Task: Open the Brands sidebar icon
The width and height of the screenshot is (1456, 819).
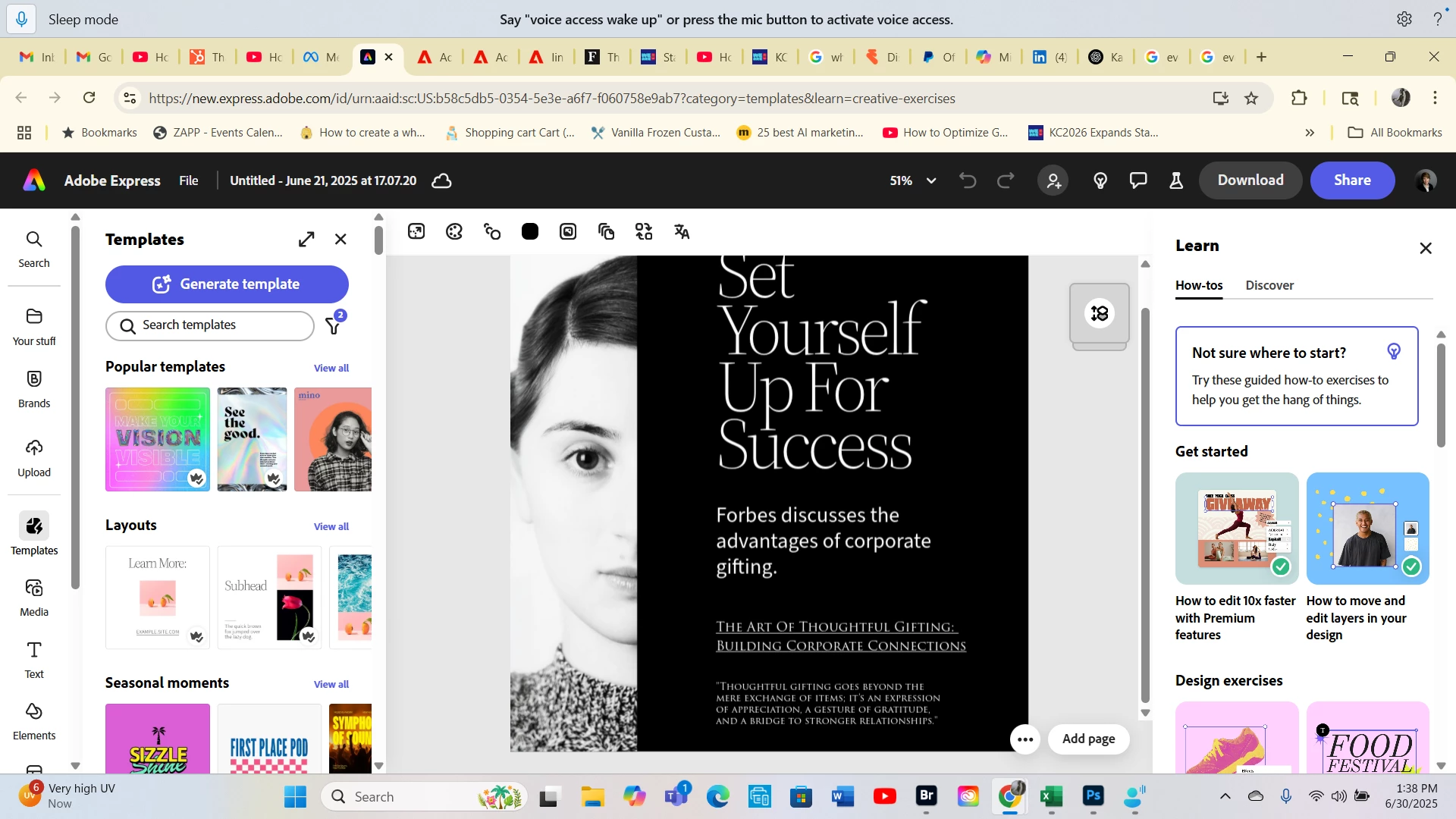Action: coord(34,389)
